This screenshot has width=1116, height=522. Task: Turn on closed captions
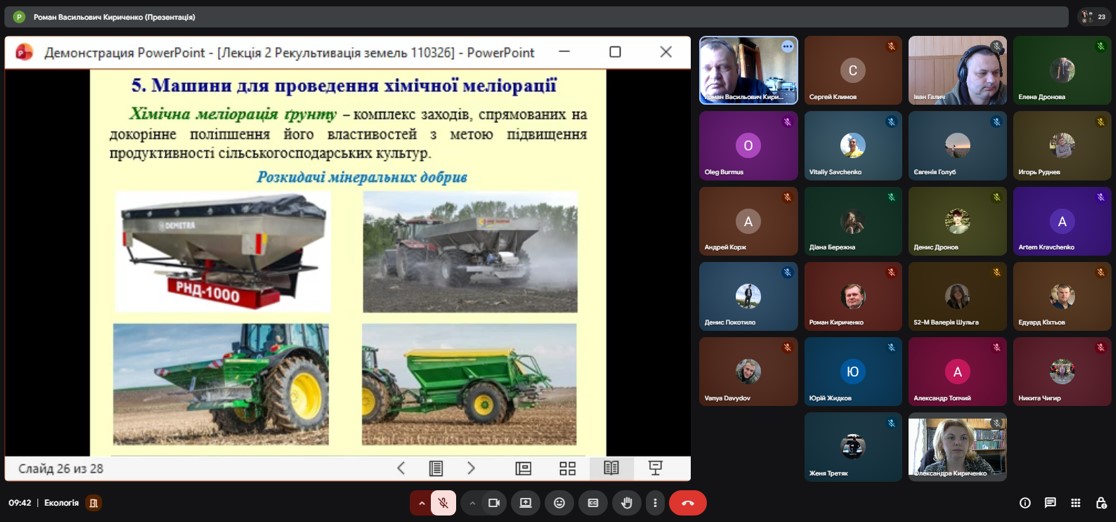pyautogui.click(x=593, y=503)
